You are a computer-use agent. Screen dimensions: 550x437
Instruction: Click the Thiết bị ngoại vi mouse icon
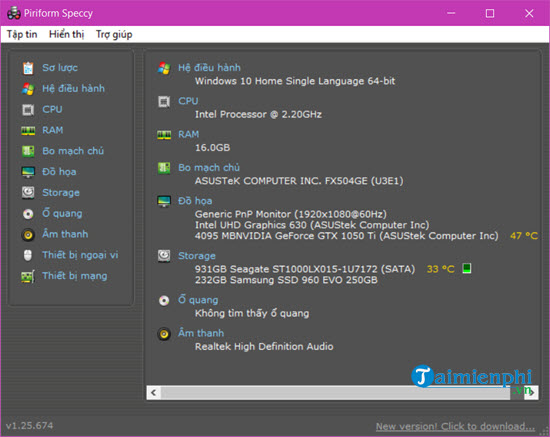(28, 255)
